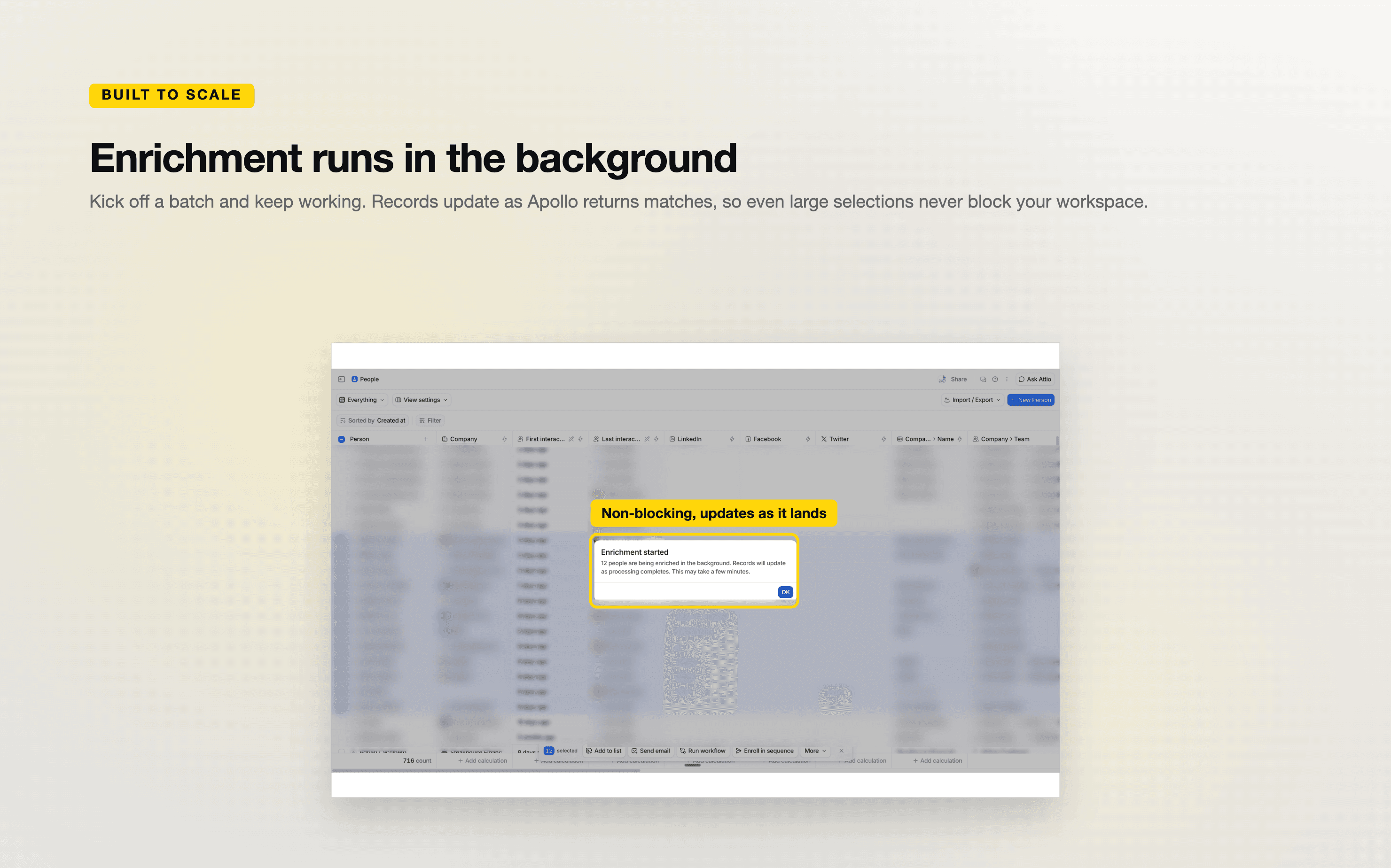Click the crossed-out icon in First interaction header
This screenshot has height=868, width=1391.
click(571, 439)
